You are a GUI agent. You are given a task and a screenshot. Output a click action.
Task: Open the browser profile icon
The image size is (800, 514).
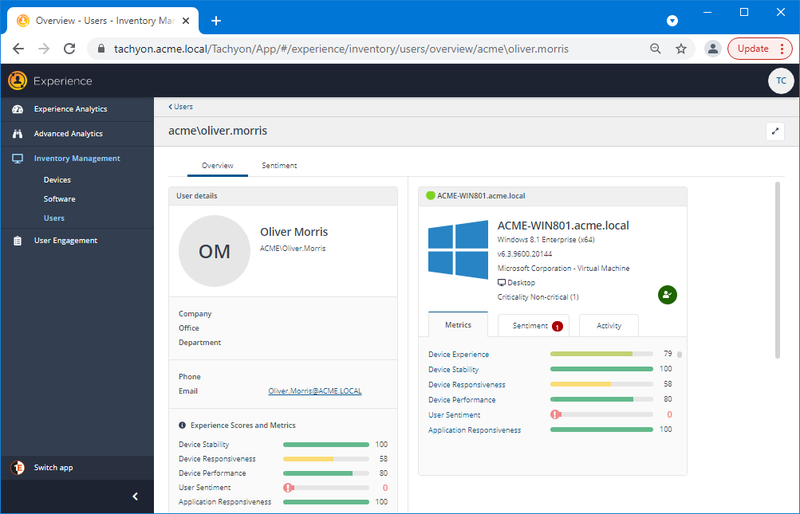click(713, 49)
